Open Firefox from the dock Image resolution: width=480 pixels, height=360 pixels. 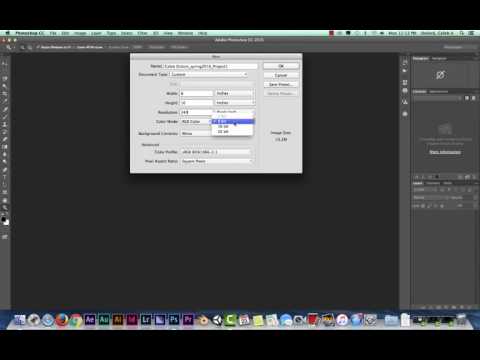pos(62,320)
